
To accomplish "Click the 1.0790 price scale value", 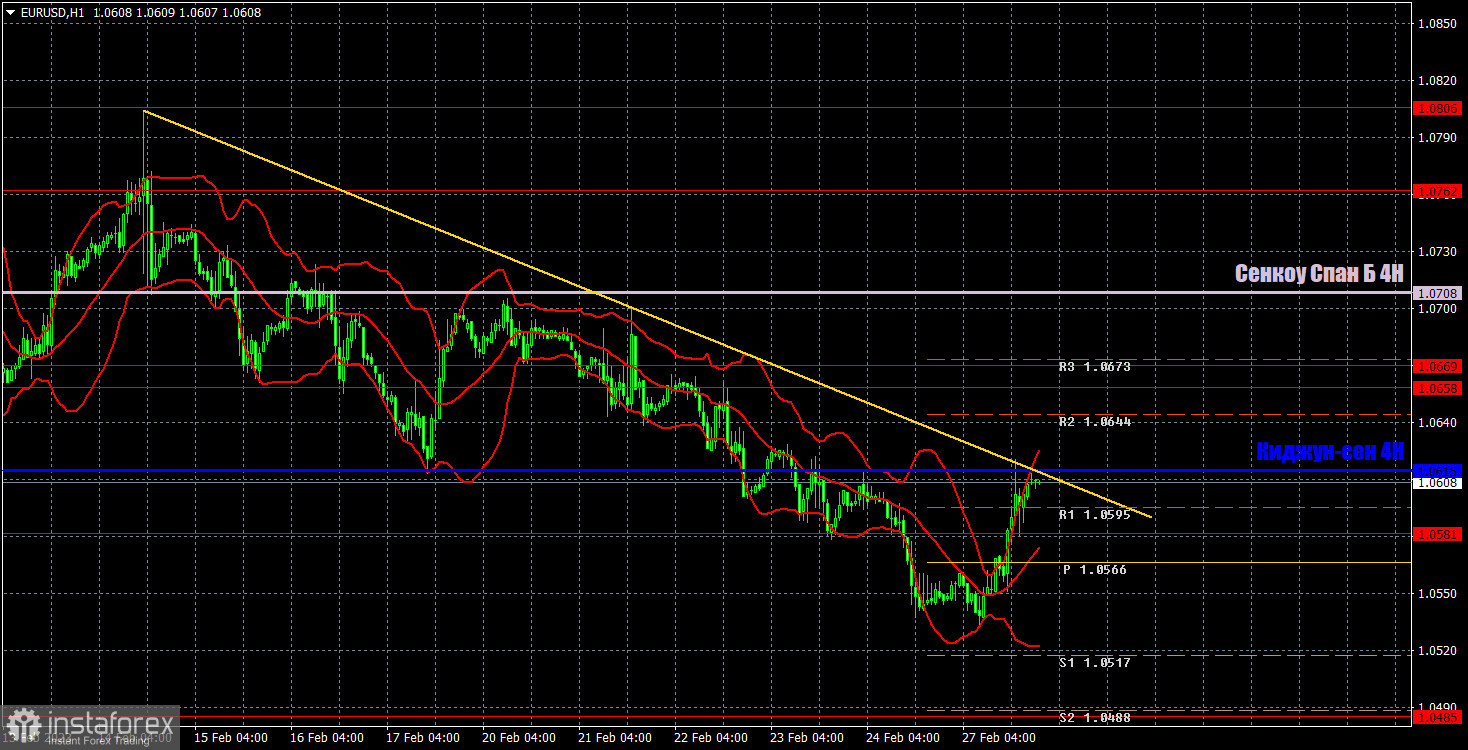I will (x=1438, y=137).
